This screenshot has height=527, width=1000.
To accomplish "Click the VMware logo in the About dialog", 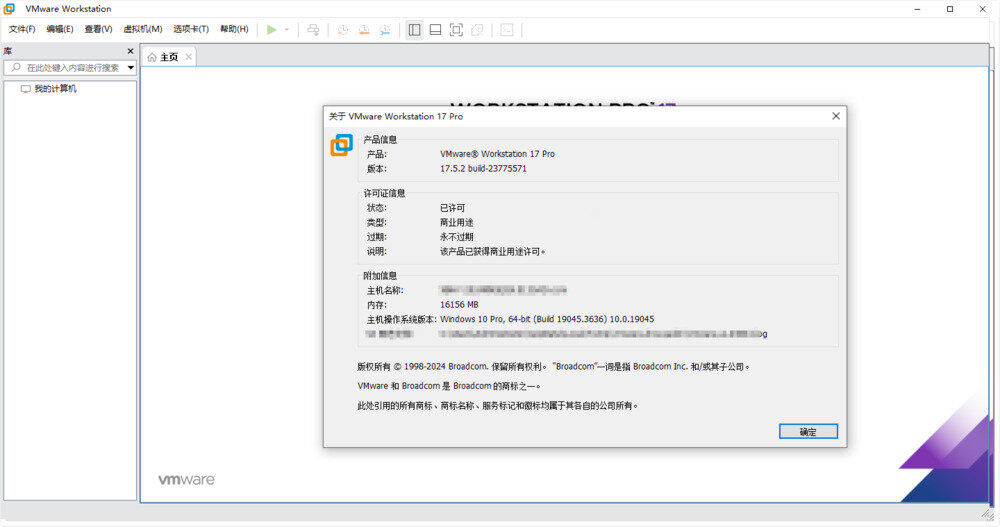I will tap(342, 145).
